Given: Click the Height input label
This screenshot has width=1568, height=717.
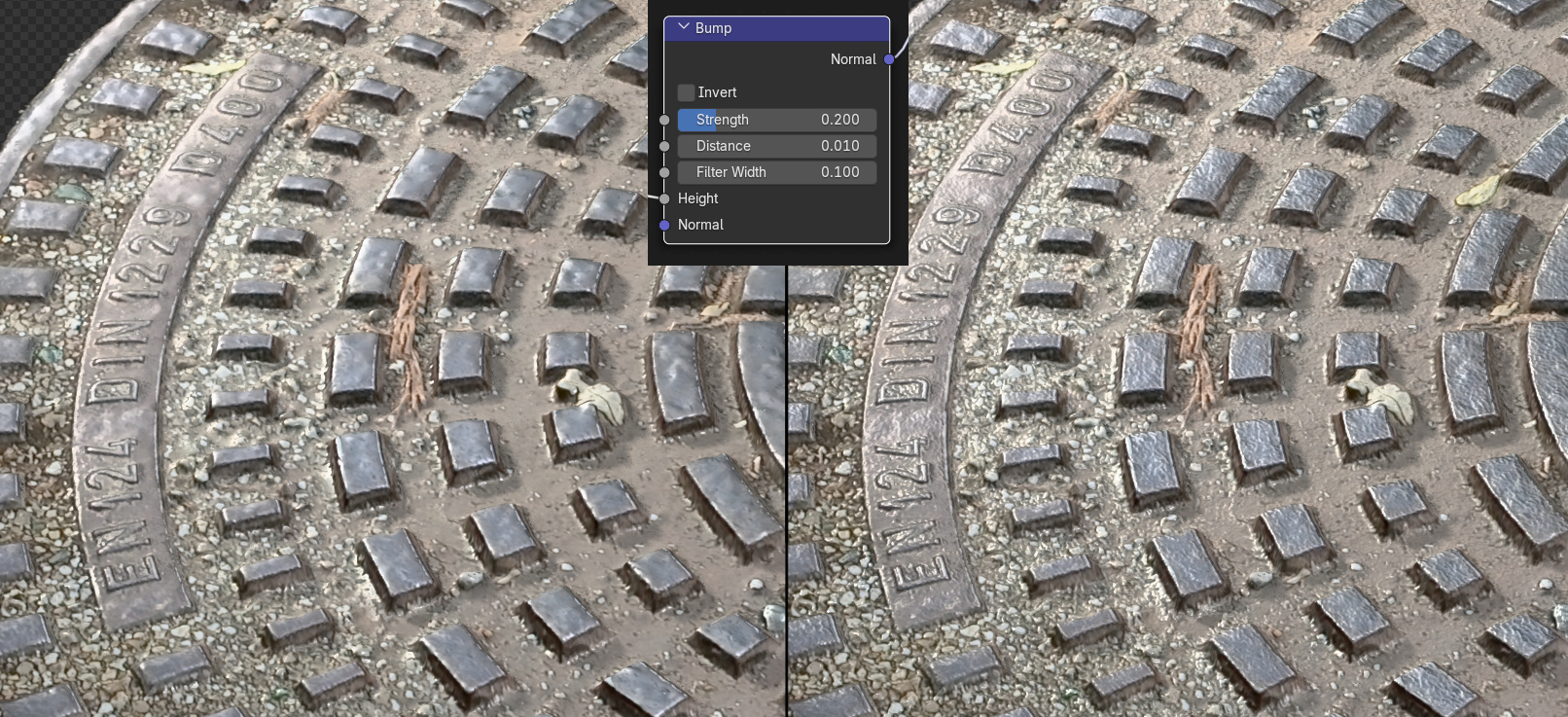Looking at the screenshot, I should (x=697, y=198).
